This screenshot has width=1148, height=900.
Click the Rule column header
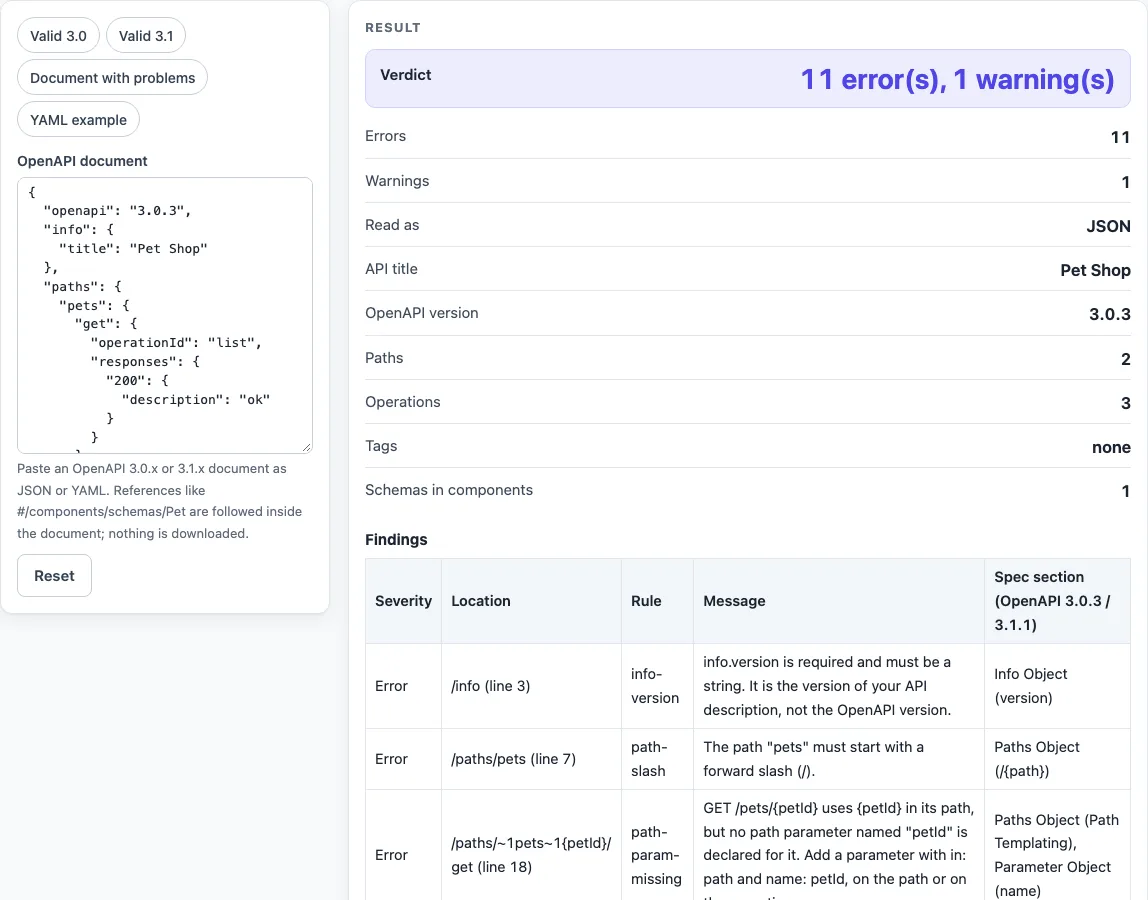(x=657, y=601)
